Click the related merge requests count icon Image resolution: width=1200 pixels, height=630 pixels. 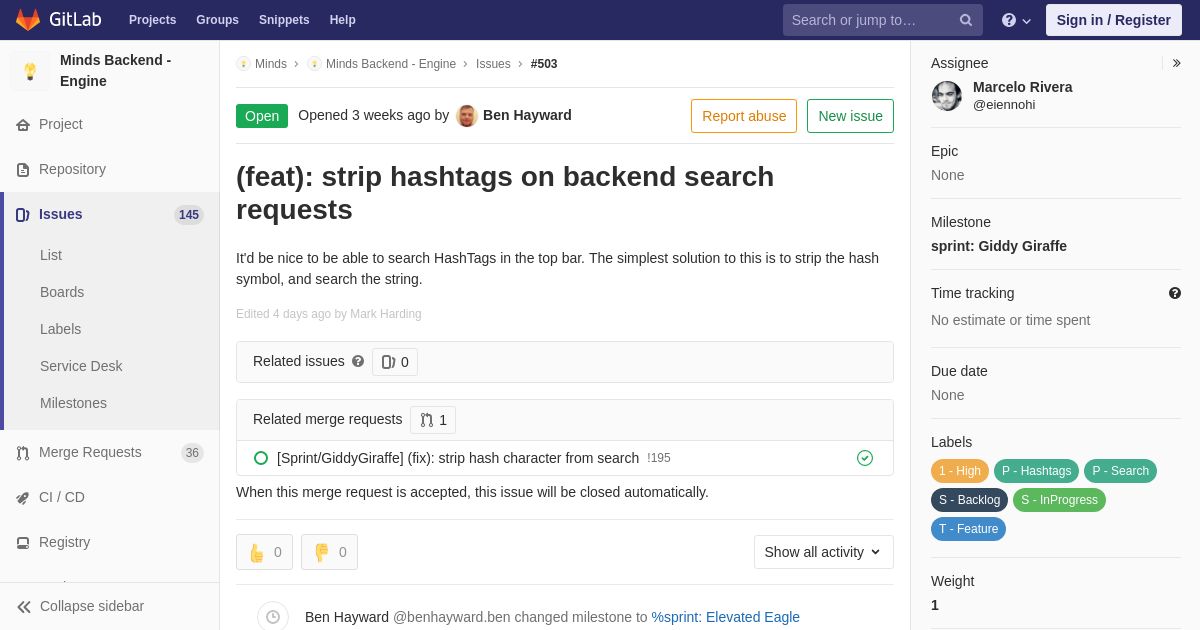[x=427, y=420]
